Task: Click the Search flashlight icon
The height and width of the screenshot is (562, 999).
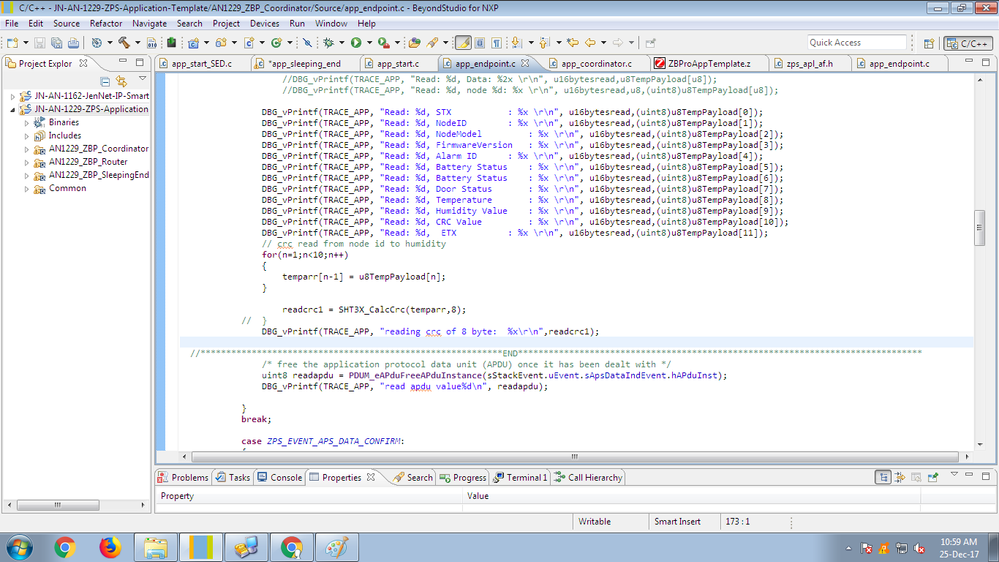Action: (x=433, y=43)
